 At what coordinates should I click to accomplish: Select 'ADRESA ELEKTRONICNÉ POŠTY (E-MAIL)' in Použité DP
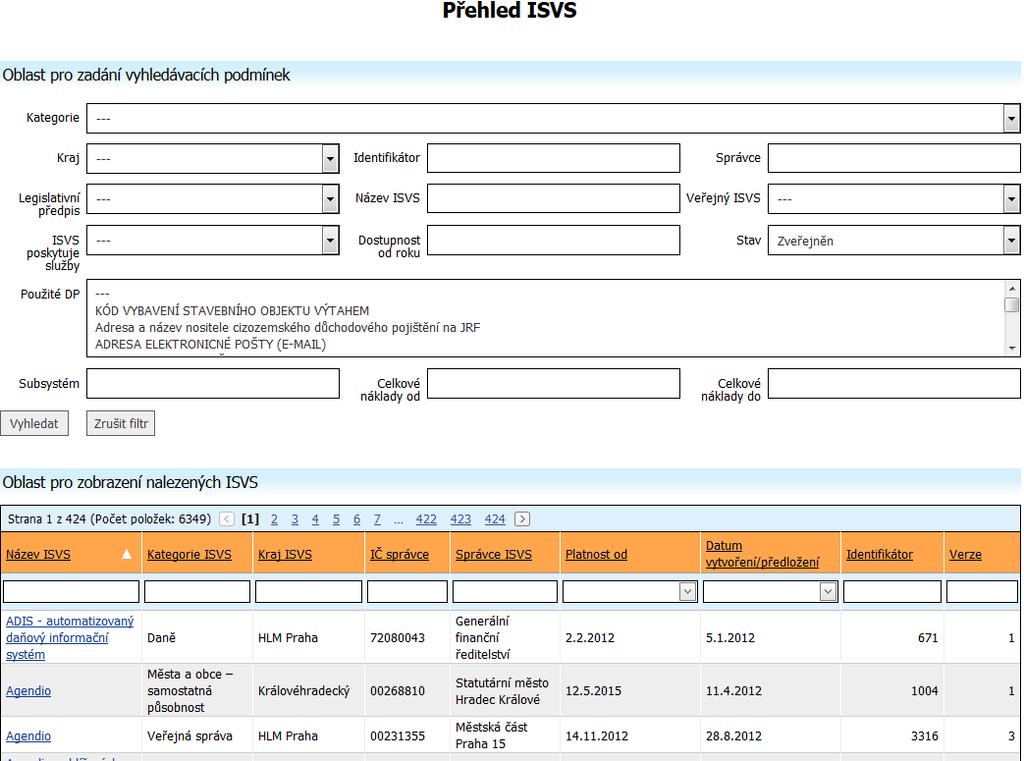(210, 344)
